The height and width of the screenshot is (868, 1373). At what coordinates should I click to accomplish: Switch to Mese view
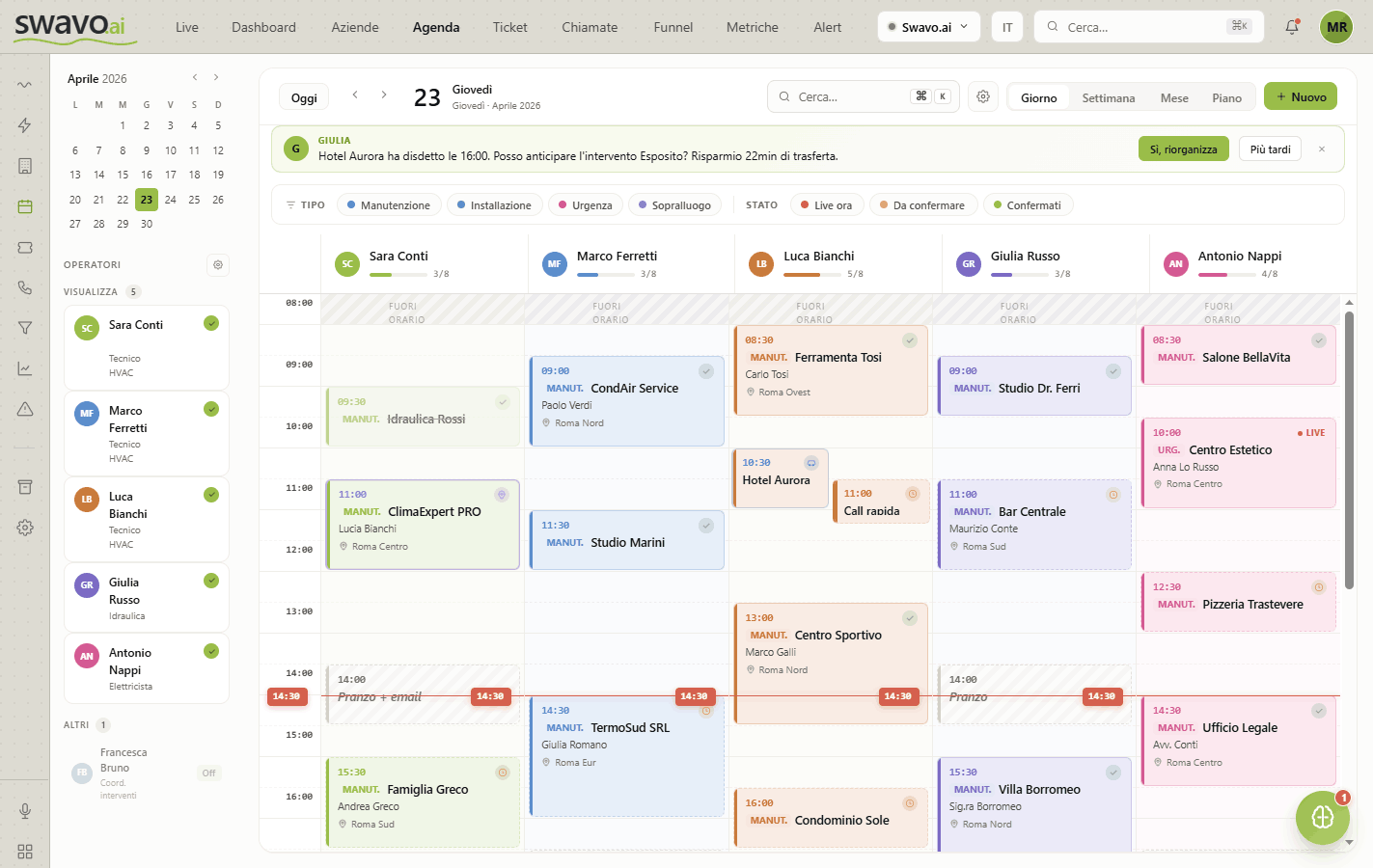(x=1174, y=97)
